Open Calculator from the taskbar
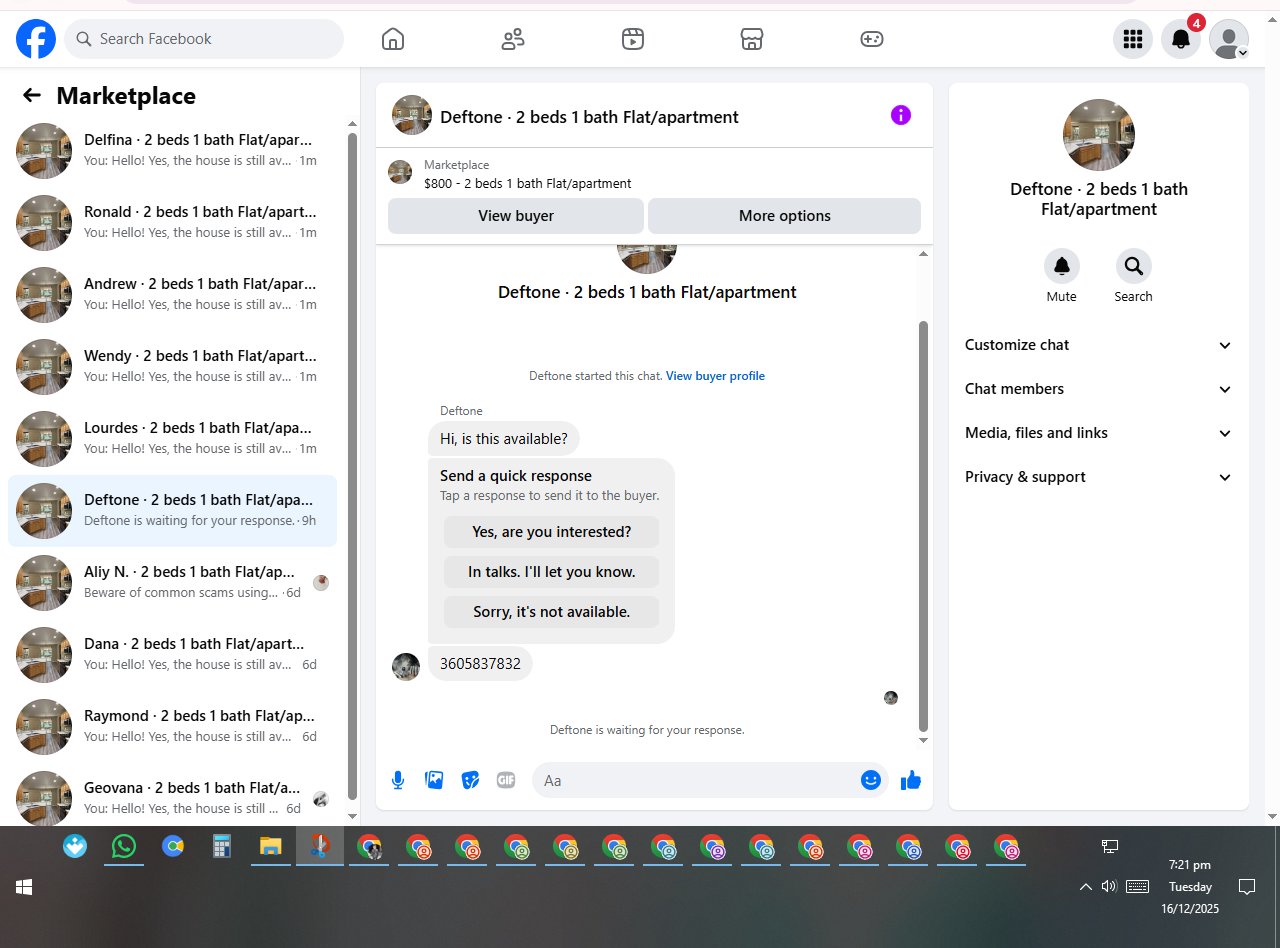This screenshot has height=948, width=1280. (x=222, y=846)
